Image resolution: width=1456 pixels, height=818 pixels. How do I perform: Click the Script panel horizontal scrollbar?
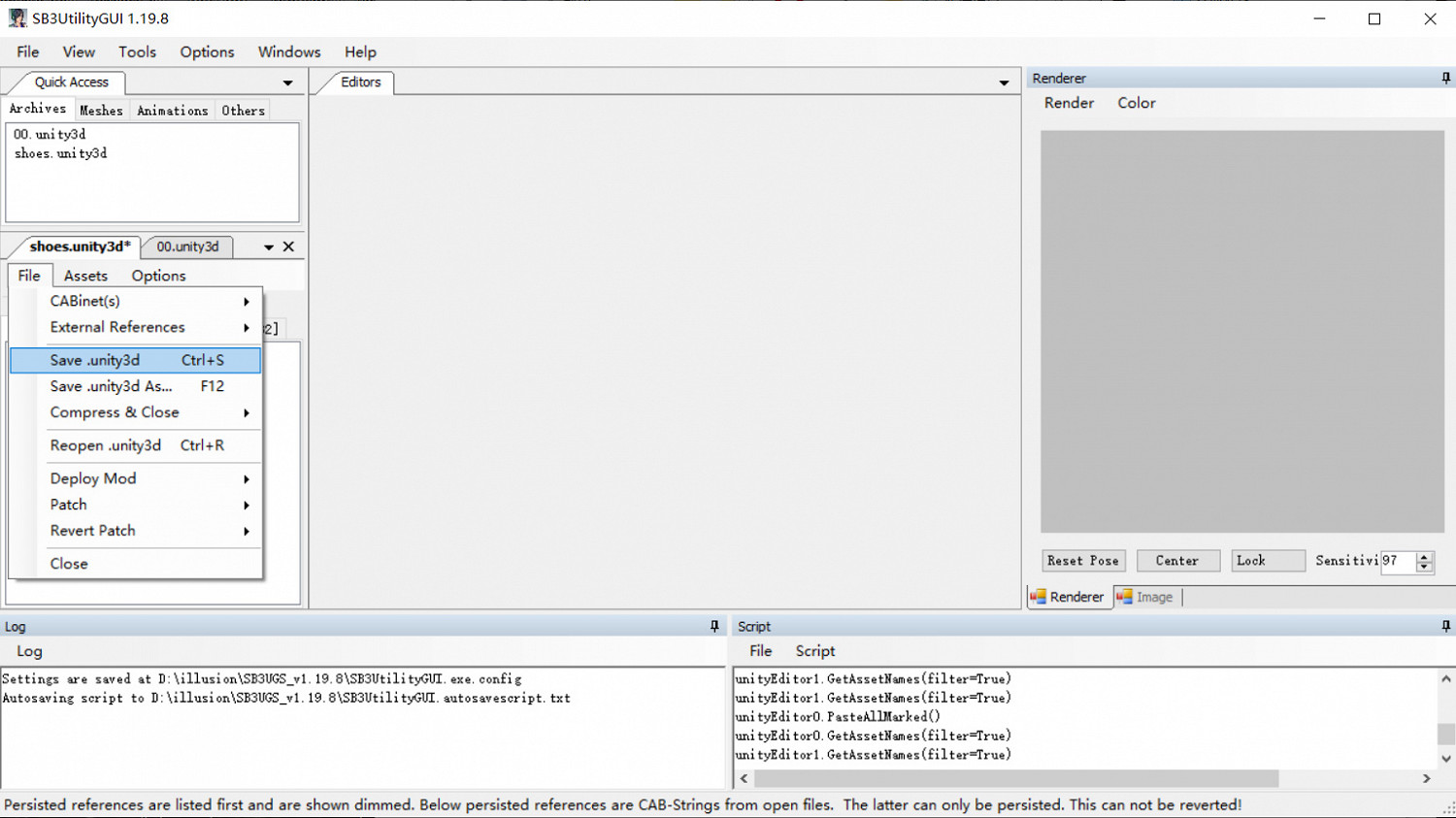click(1015, 778)
